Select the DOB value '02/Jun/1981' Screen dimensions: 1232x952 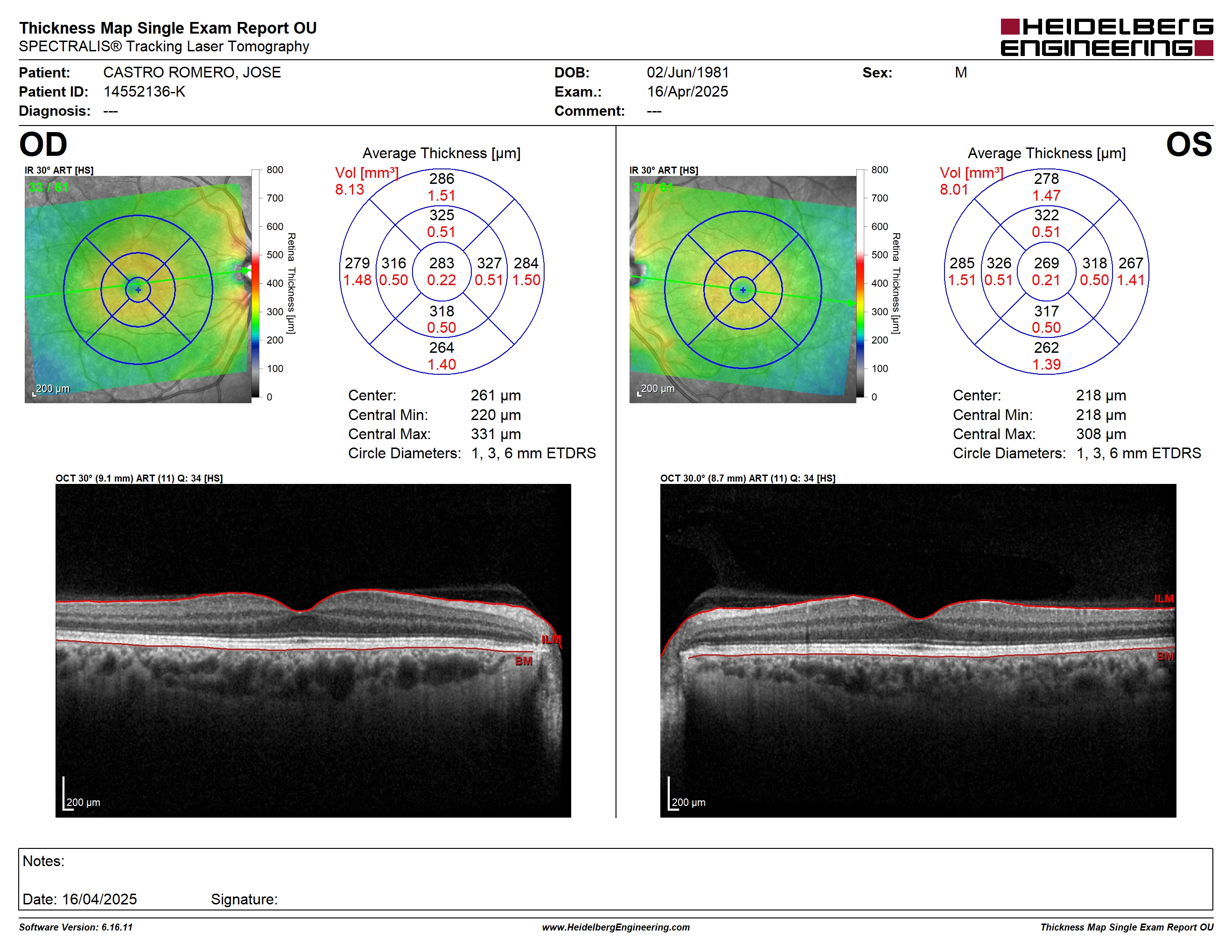pos(688,72)
